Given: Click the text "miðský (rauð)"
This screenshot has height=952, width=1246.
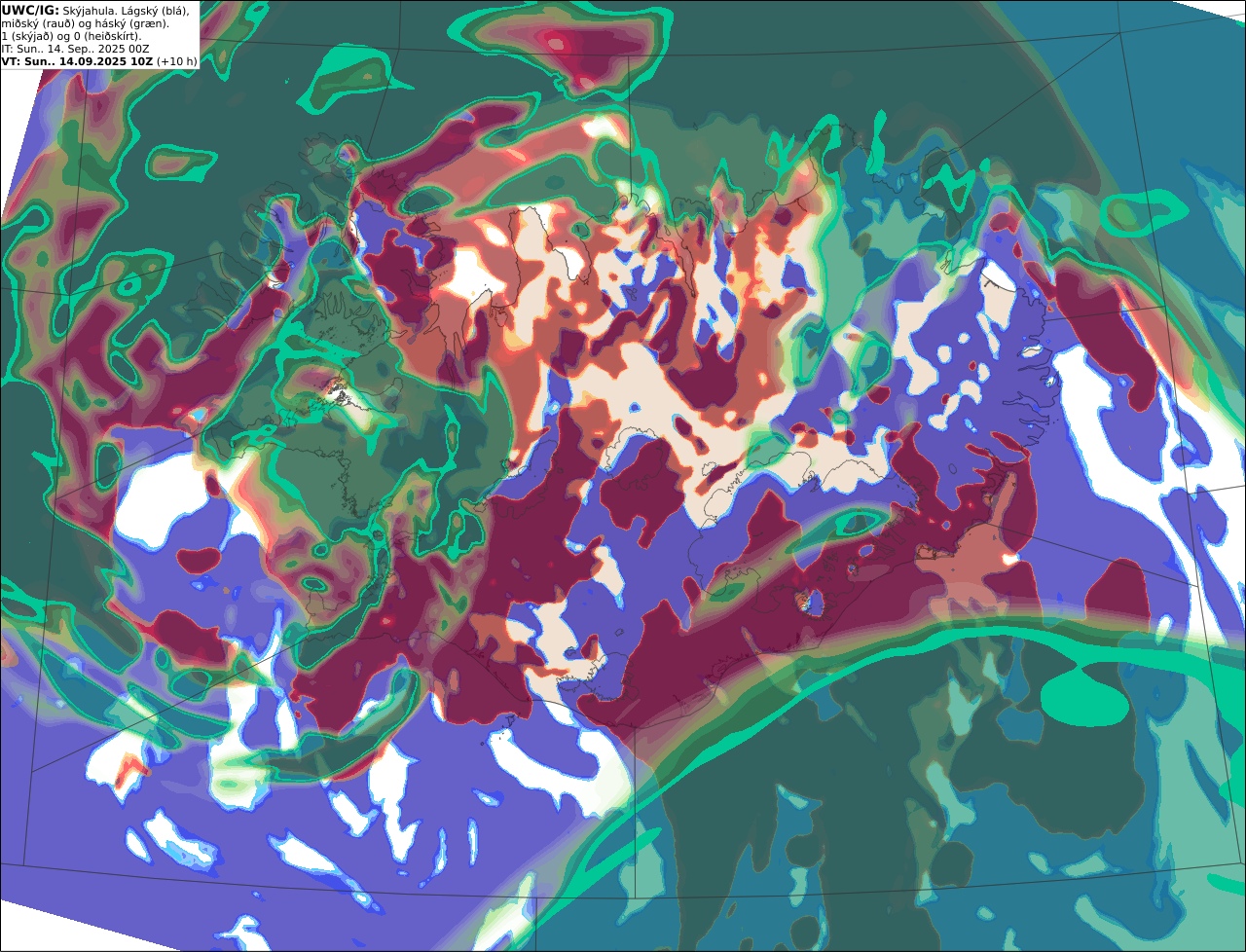Looking at the screenshot, I should pos(38,24).
